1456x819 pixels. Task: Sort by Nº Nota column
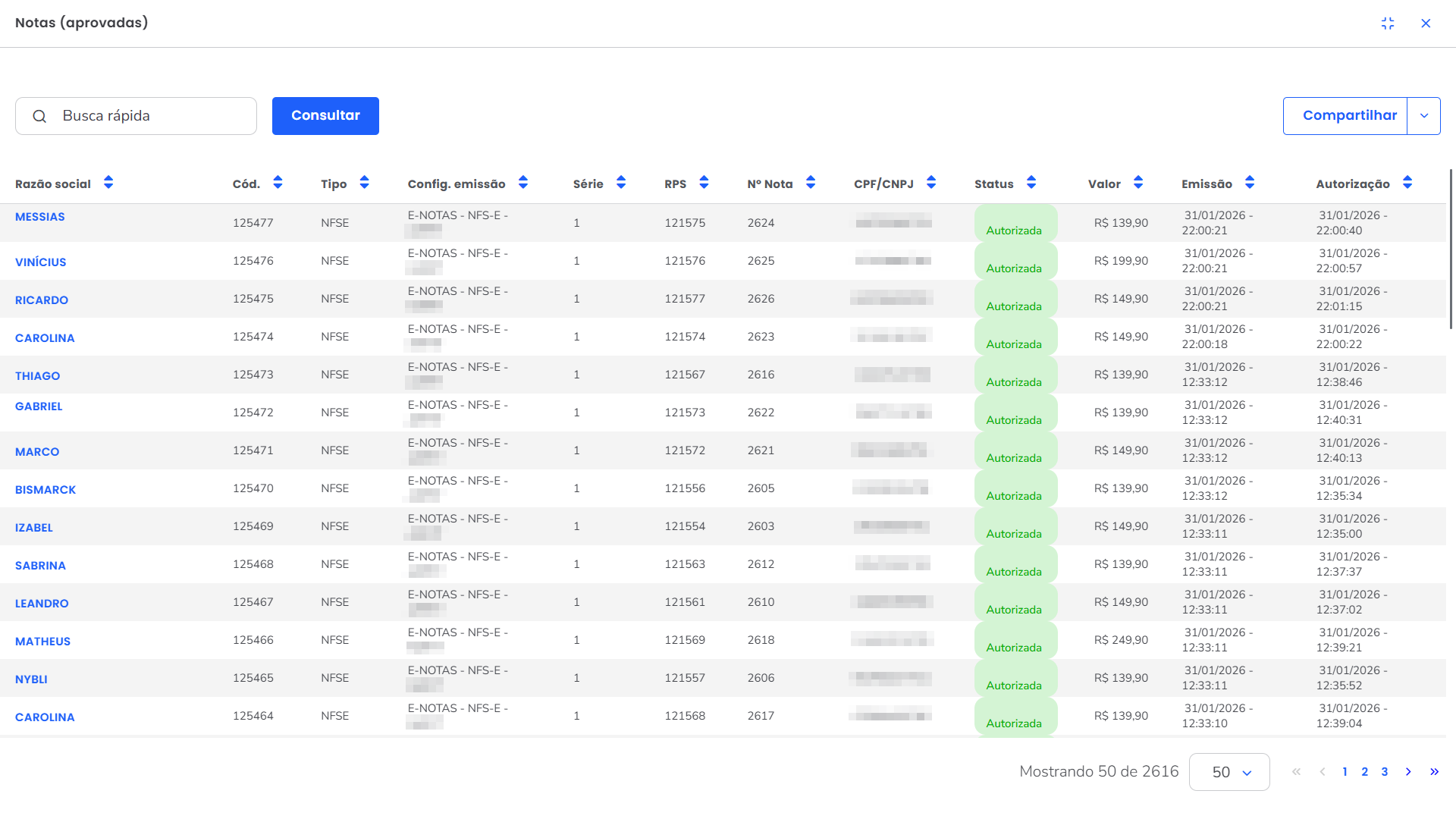811,183
